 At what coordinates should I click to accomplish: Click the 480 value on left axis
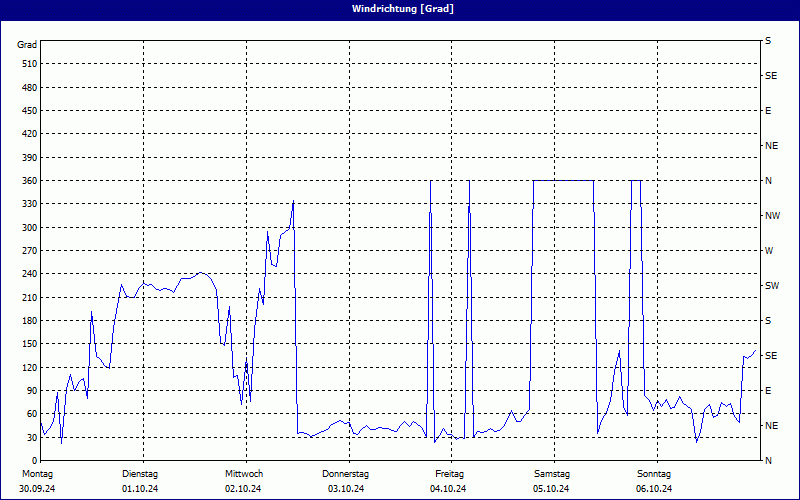click(30, 88)
